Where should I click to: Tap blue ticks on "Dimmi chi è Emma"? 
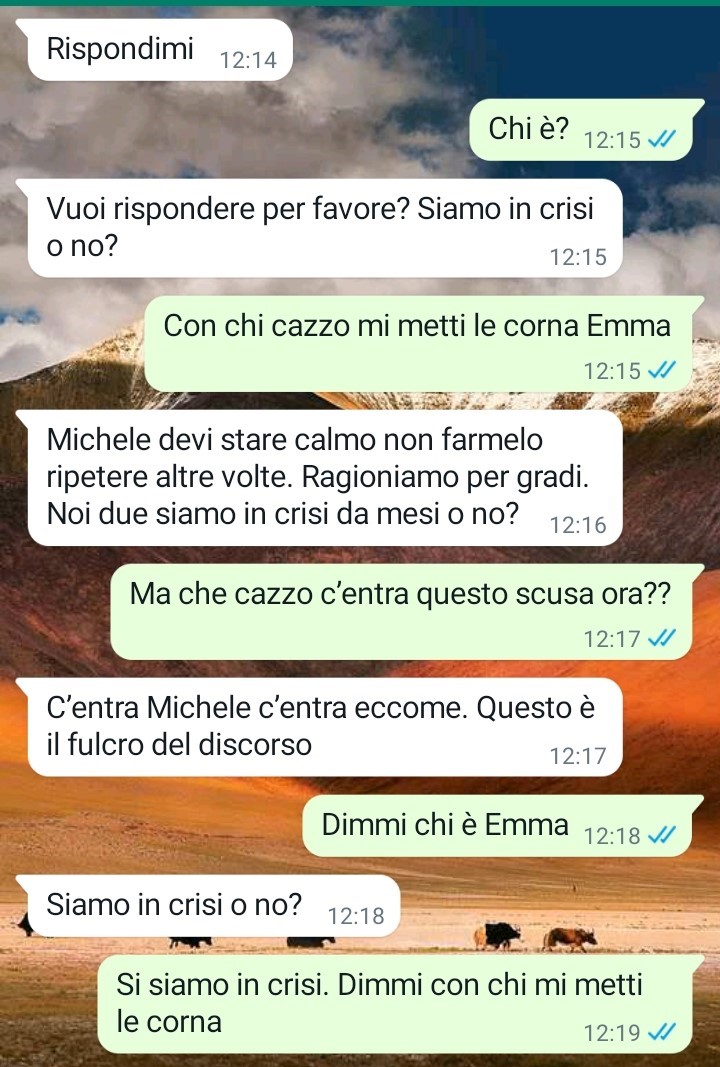tap(661, 834)
